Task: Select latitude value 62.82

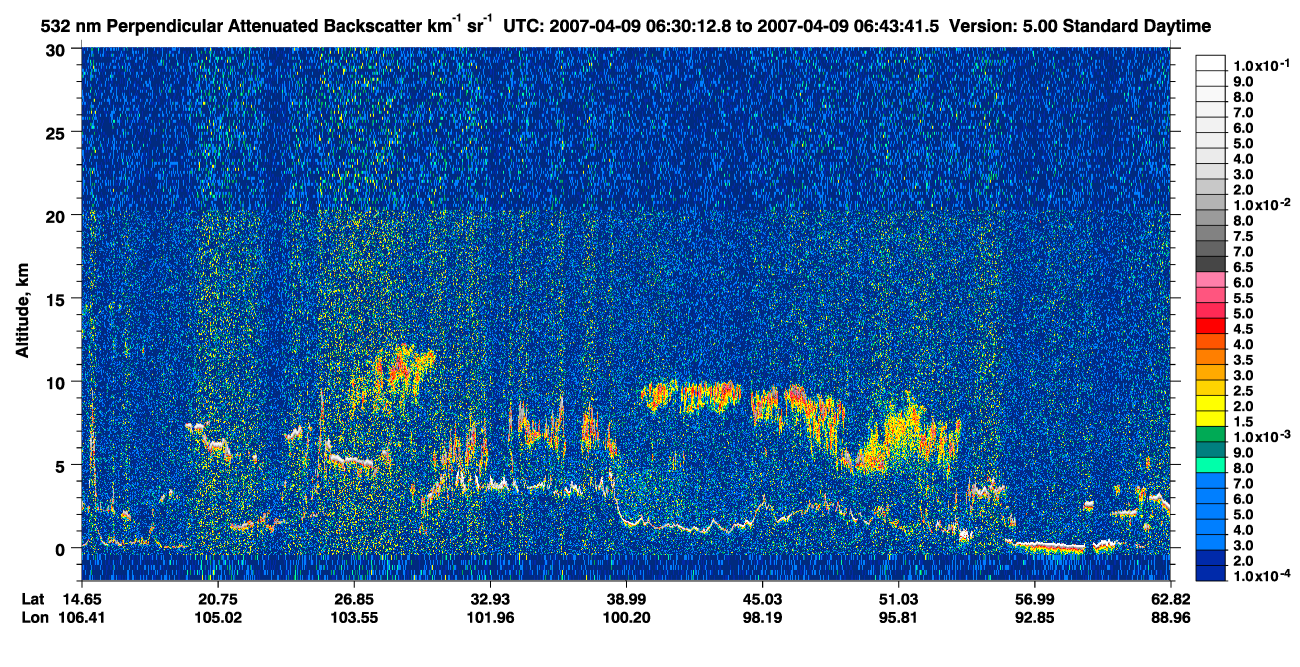Action: 1170,598
